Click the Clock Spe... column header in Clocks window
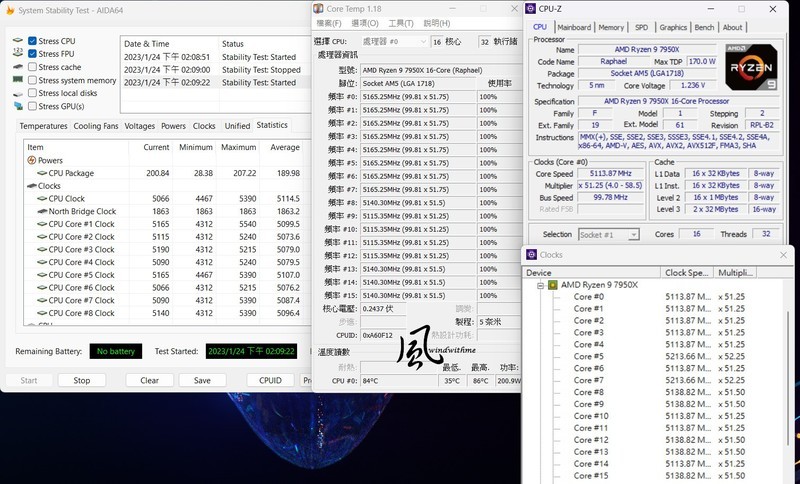 [687, 273]
